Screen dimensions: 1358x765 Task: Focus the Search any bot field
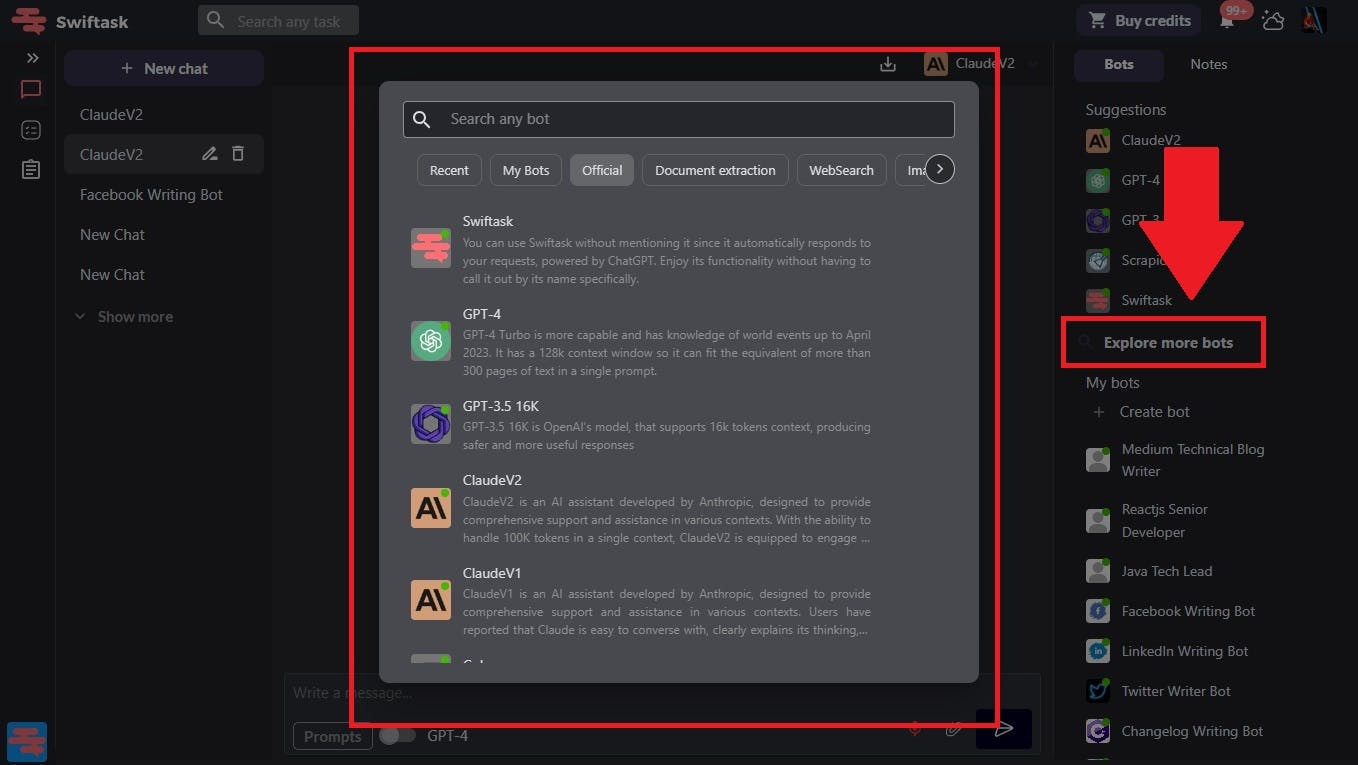[679, 119]
